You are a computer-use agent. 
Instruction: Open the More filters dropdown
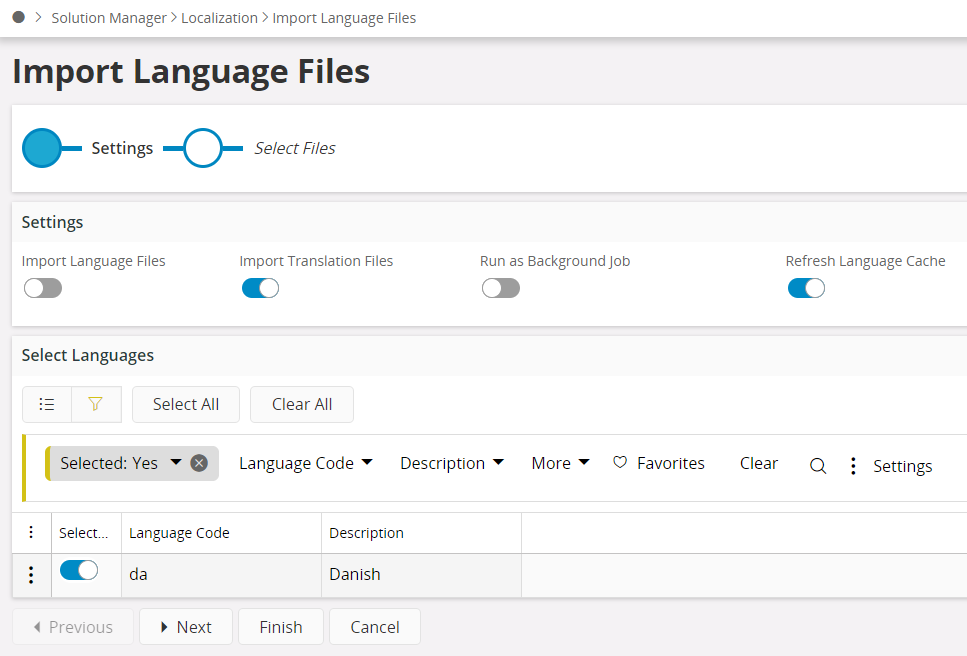tap(560, 463)
